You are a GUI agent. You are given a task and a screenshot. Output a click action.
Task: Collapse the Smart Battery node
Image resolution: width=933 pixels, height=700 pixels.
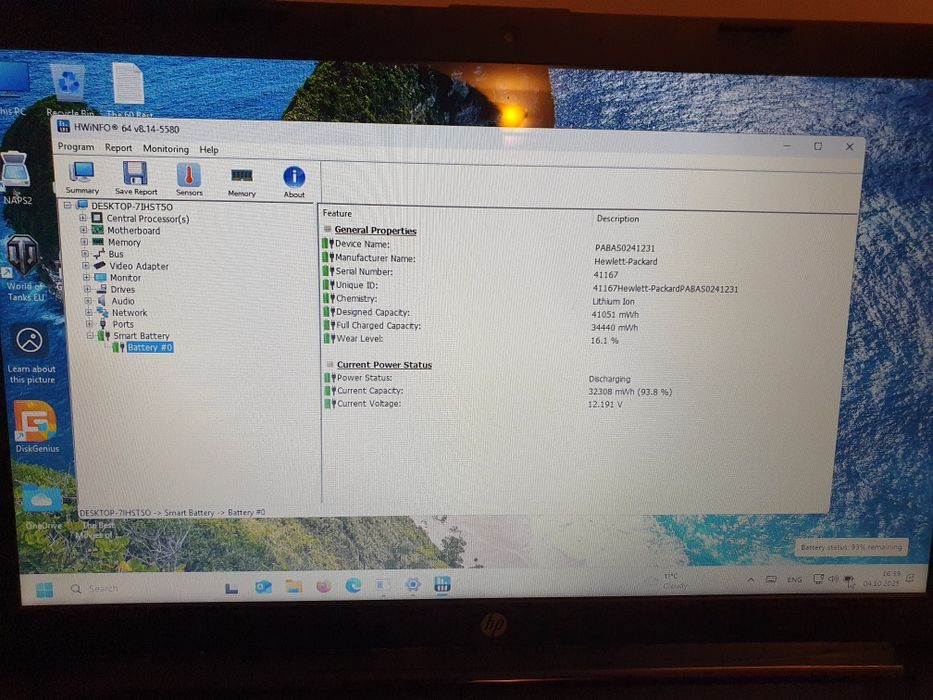point(90,336)
